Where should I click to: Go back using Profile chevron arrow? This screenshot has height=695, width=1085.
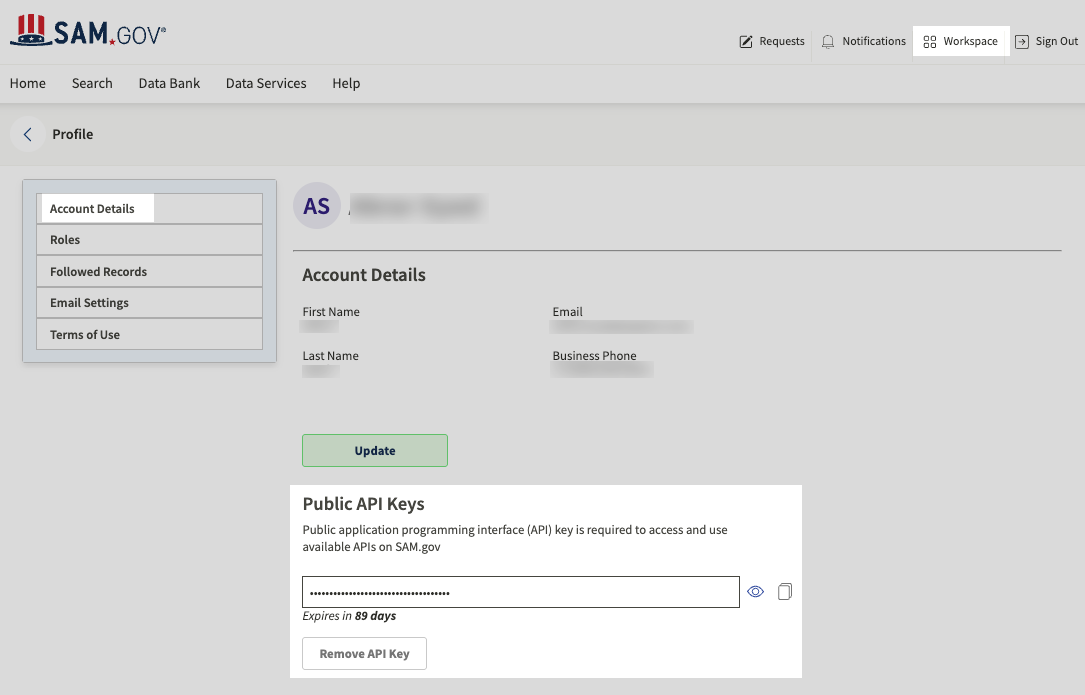[28, 134]
